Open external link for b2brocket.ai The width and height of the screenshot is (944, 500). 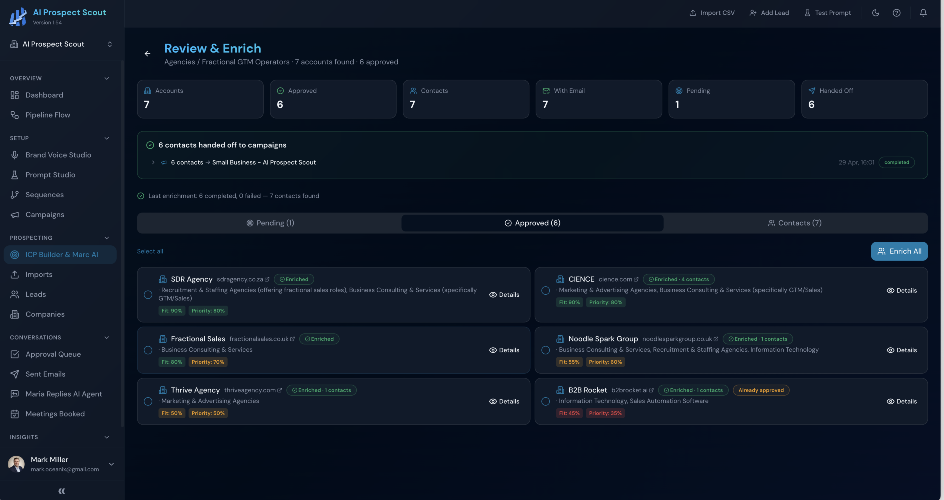(651, 390)
